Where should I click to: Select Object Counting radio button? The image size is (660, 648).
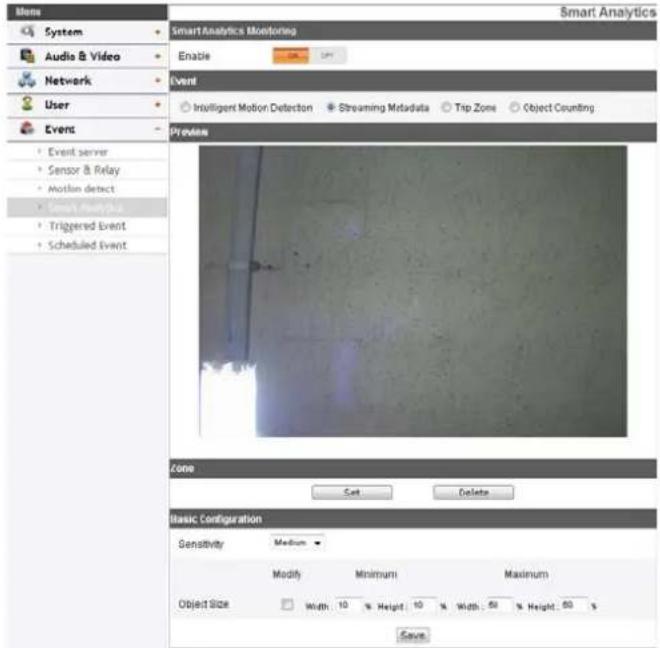(514, 107)
